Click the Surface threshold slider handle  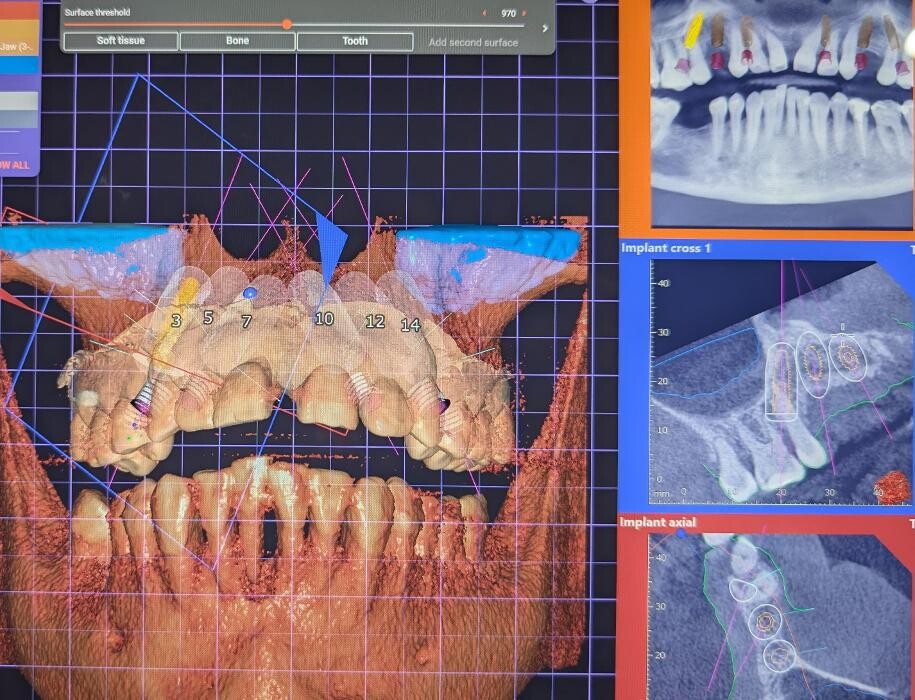click(287, 24)
